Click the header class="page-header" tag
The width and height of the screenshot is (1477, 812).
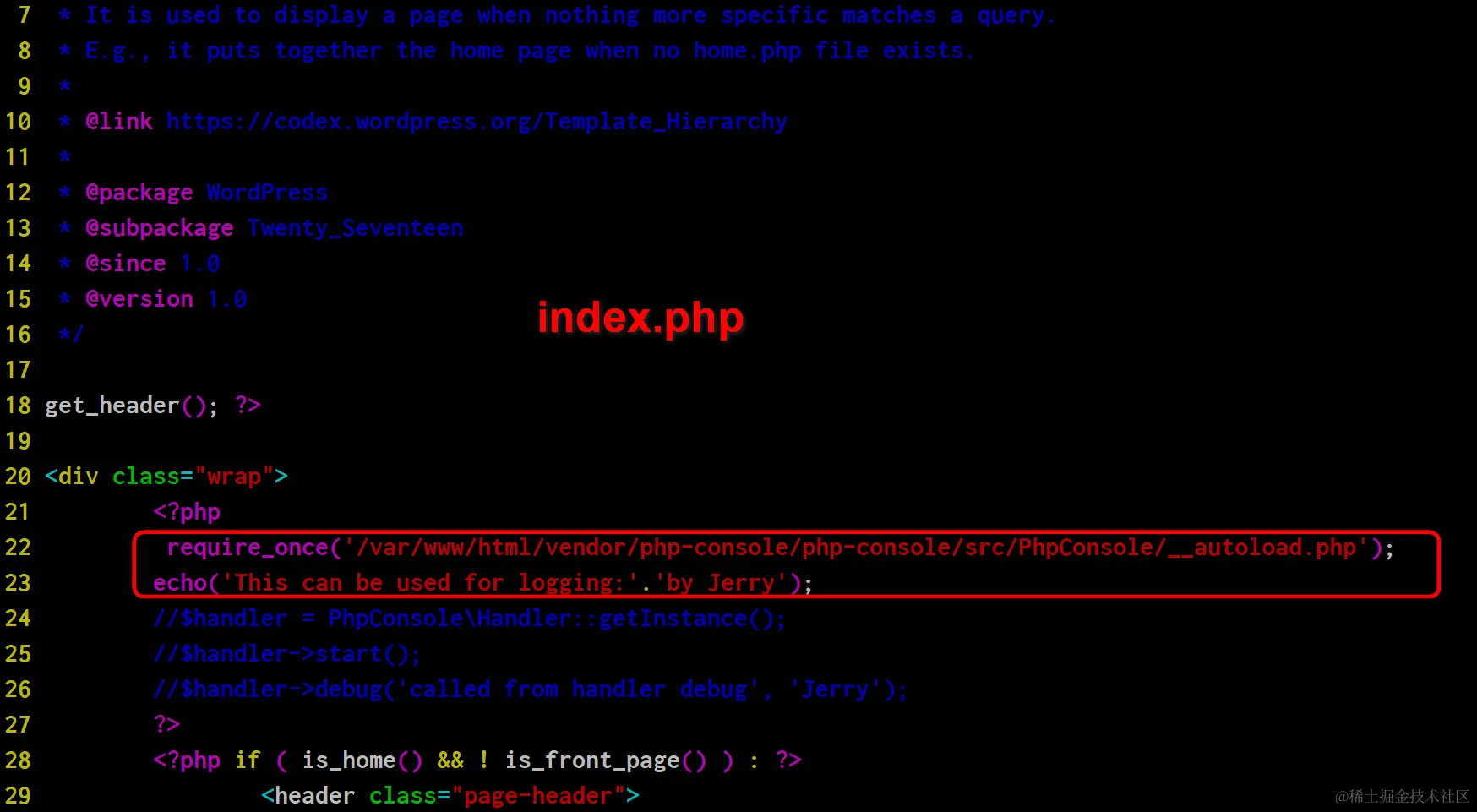(x=450, y=796)
